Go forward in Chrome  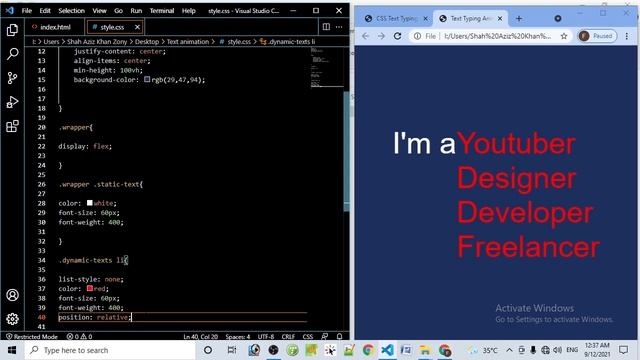(381, 36)
